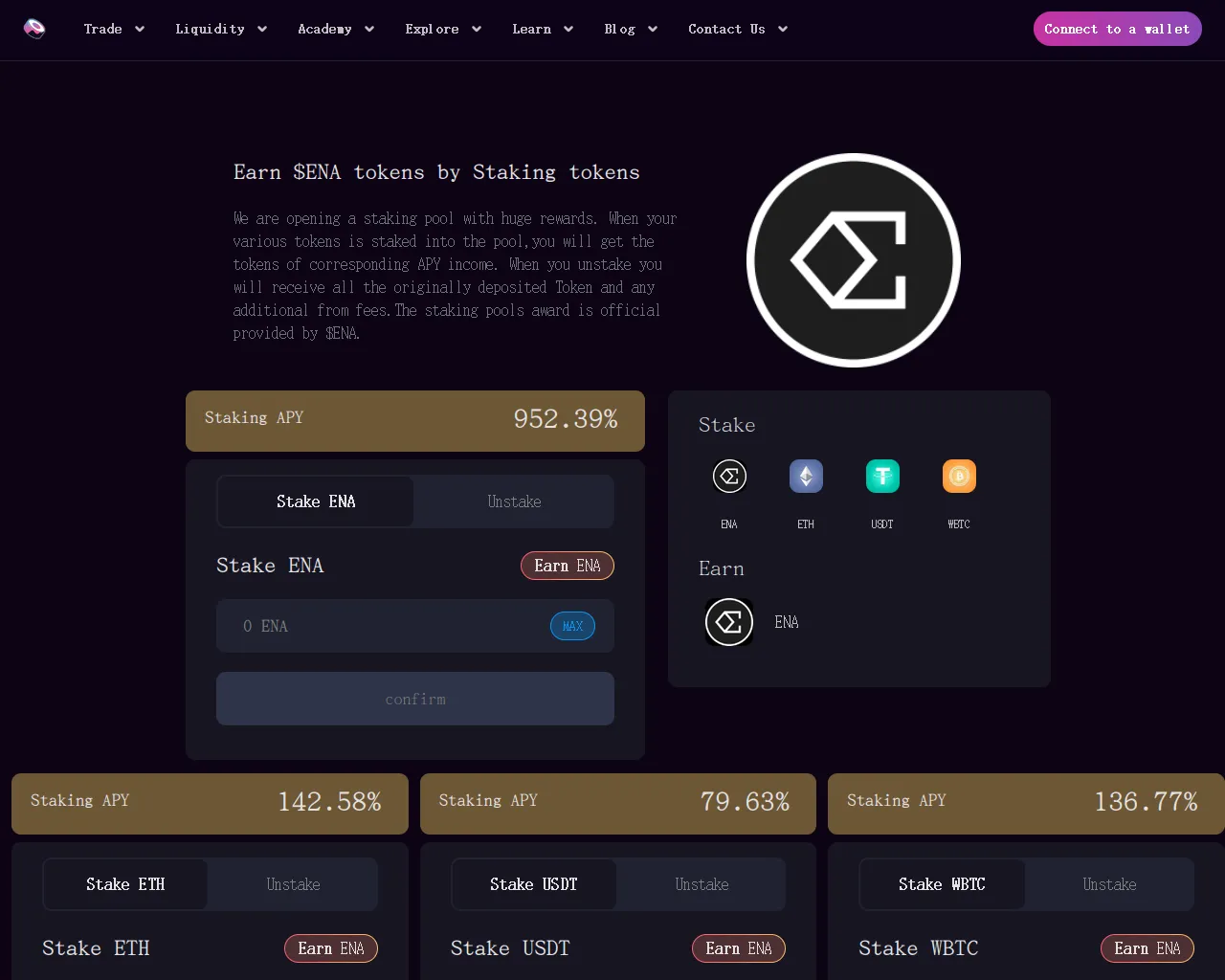Click the Earn ENA badge beside Stake ENA

[568, 566]
